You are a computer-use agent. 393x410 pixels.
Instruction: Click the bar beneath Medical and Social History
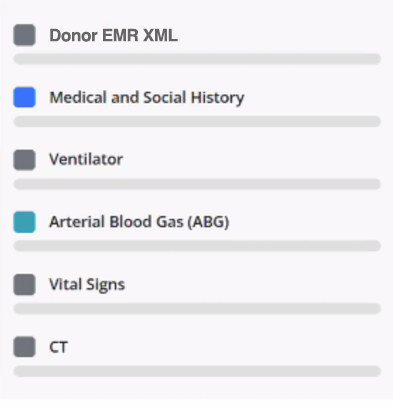pos(197,121)
